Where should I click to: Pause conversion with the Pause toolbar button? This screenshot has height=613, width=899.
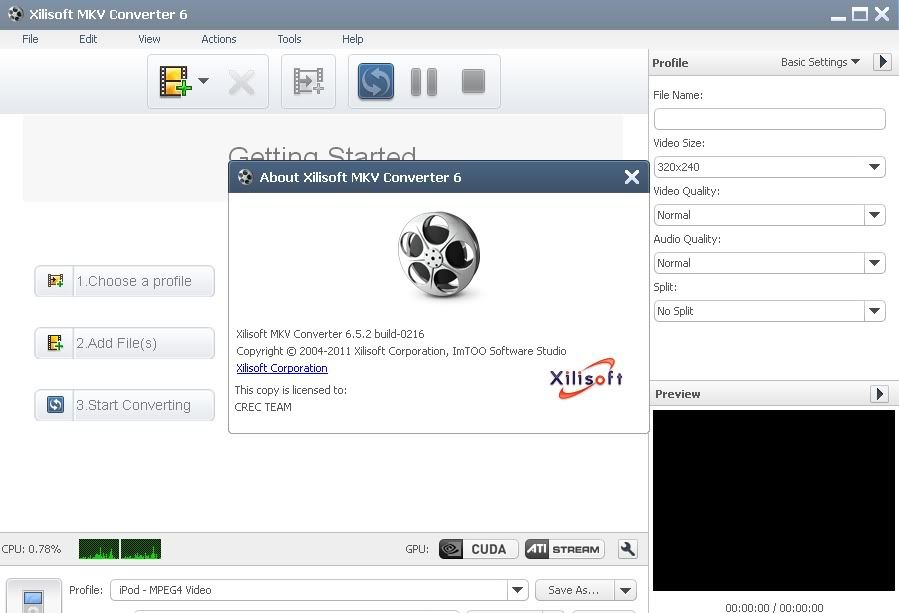point(424,82)
